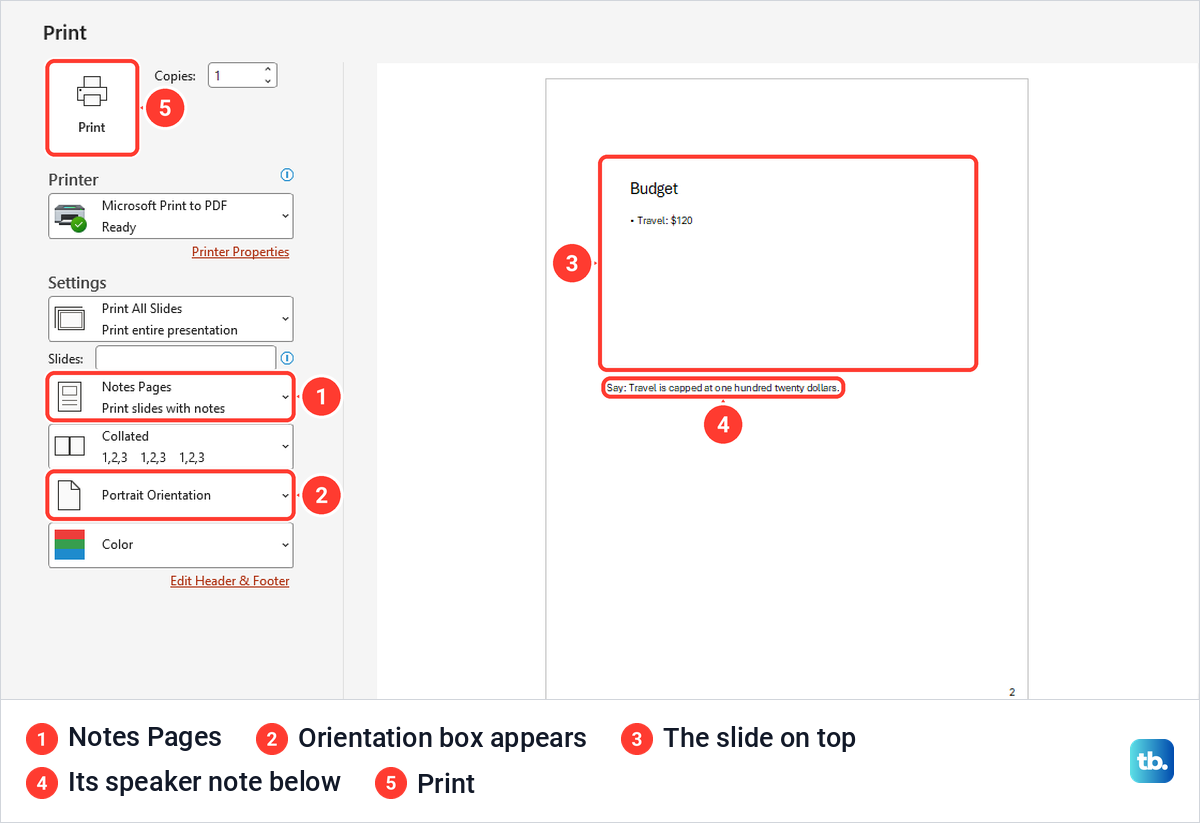Image resolution: width=1200 pixels, height=823 pixels.
Task: Open the Microsoft Print to PDF printer dropdown
Action: tap(171, 216)
